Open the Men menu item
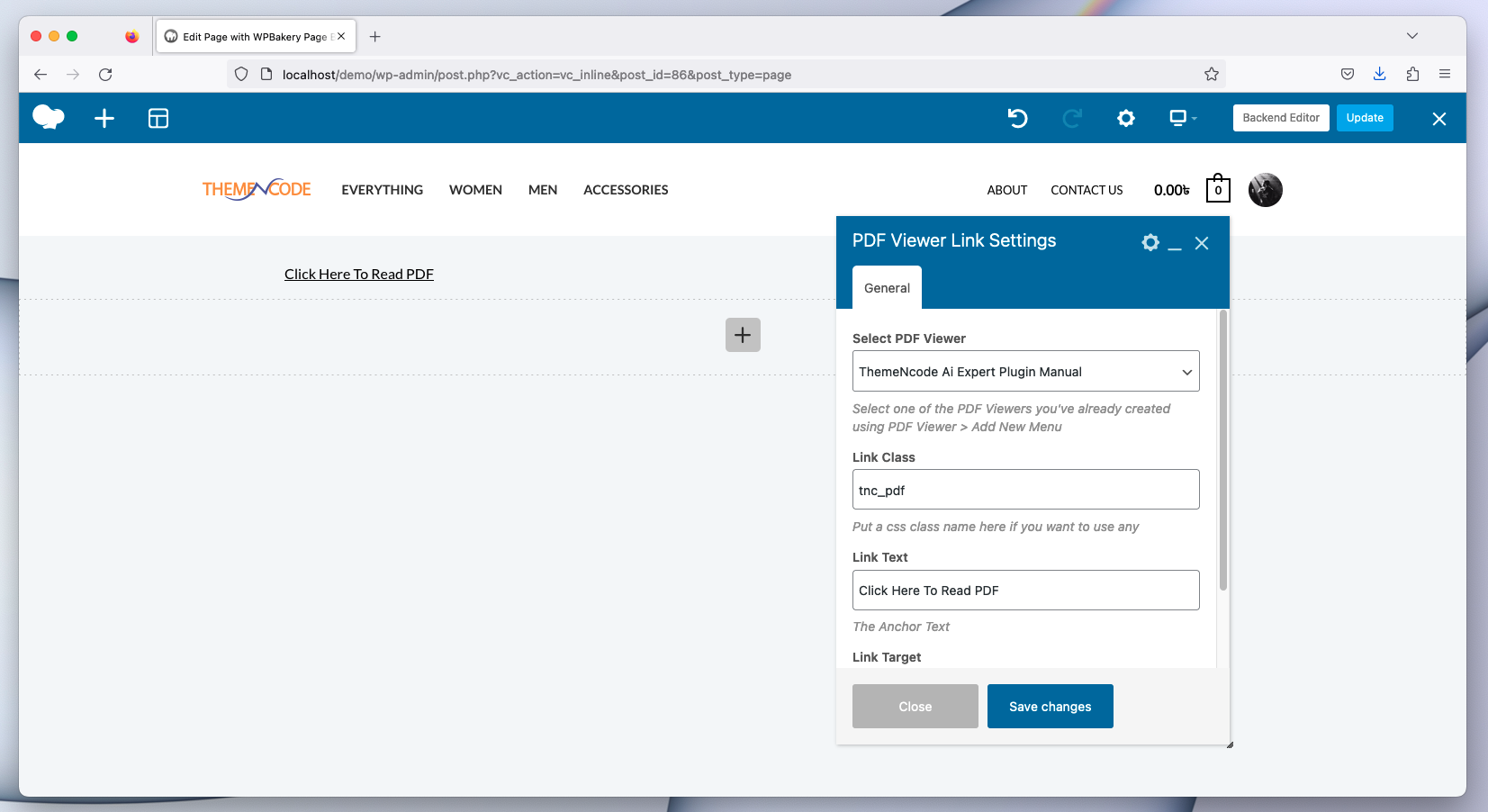The height and width of the screenshot is (812, 1488). click(x=543, y=190)
